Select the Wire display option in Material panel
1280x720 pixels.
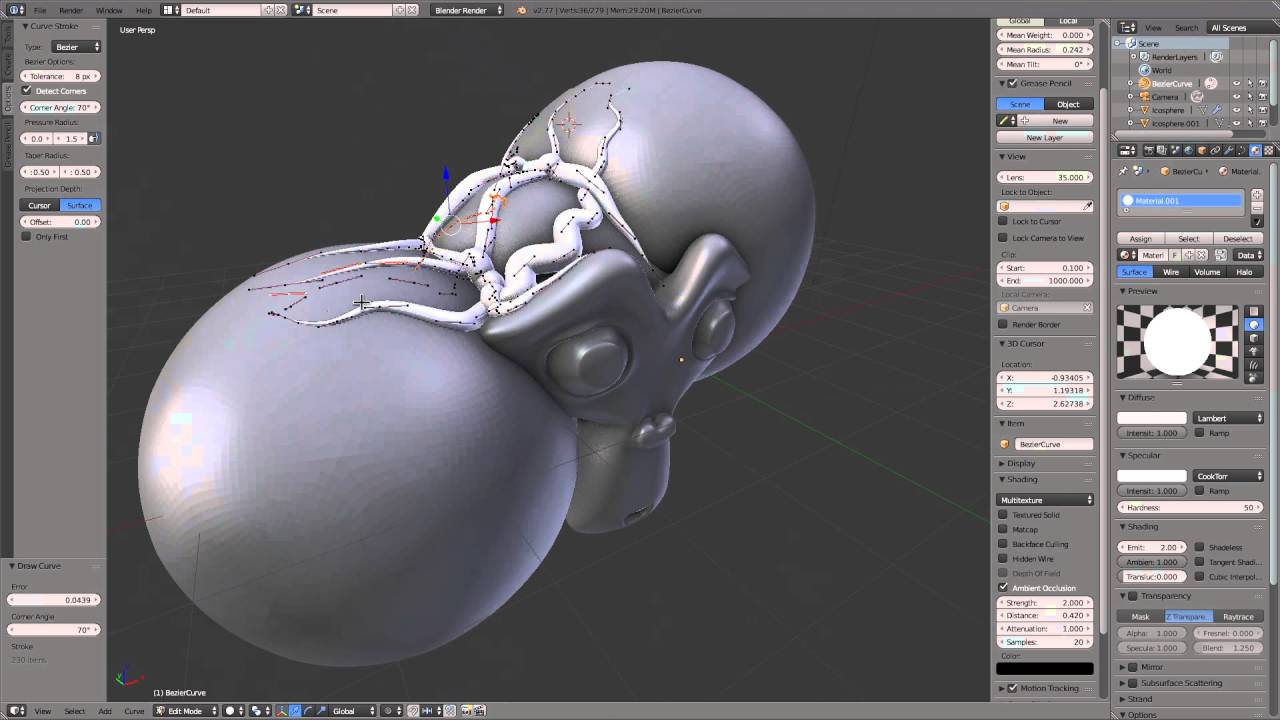[1171, 271]
